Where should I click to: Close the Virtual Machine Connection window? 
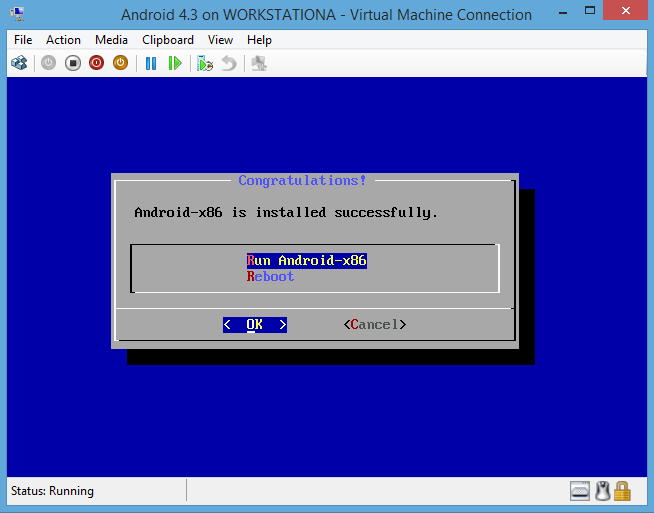pos(625,10)
